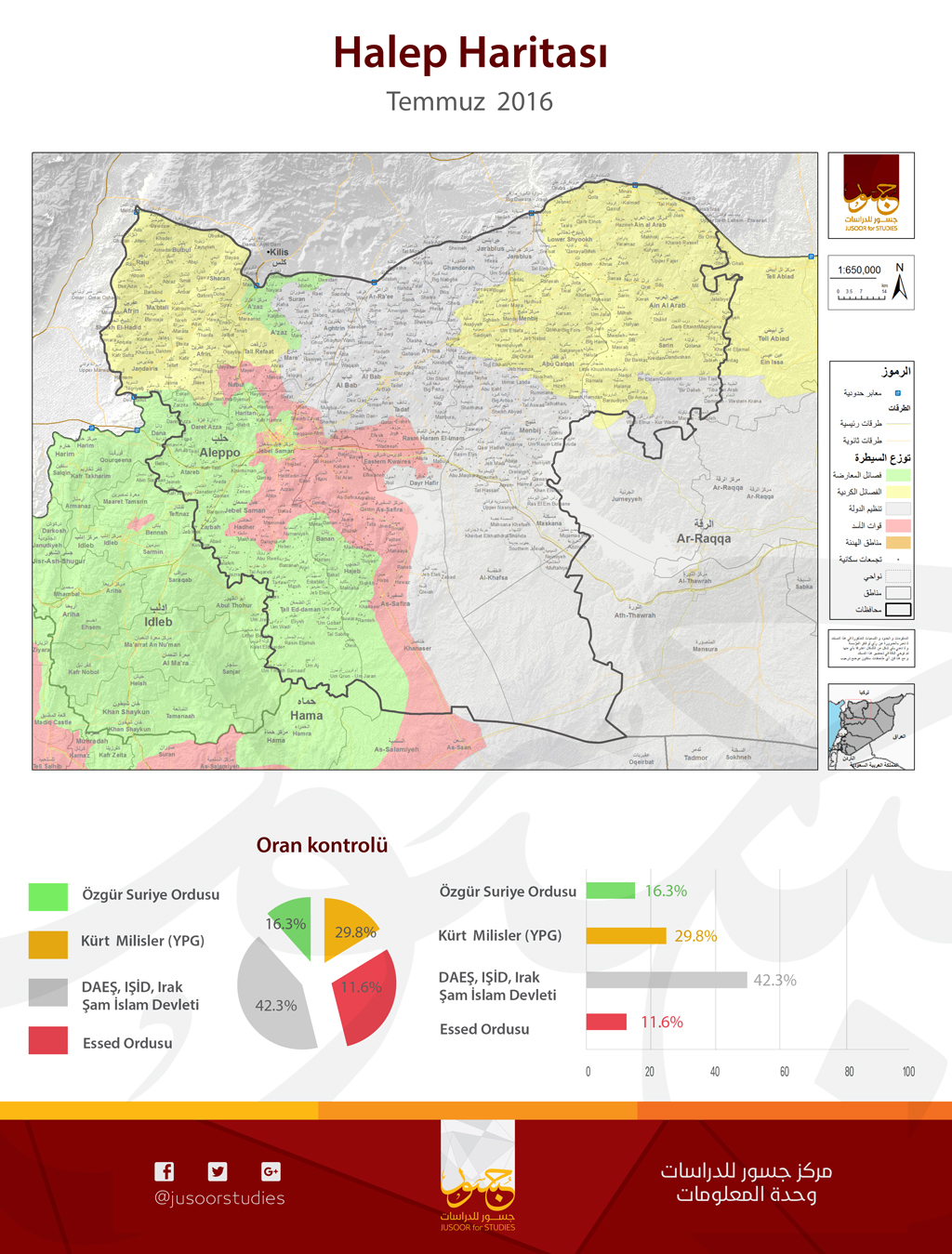
Task: Open the @jusoorstudies handle link
Action: pos(219,1198)
